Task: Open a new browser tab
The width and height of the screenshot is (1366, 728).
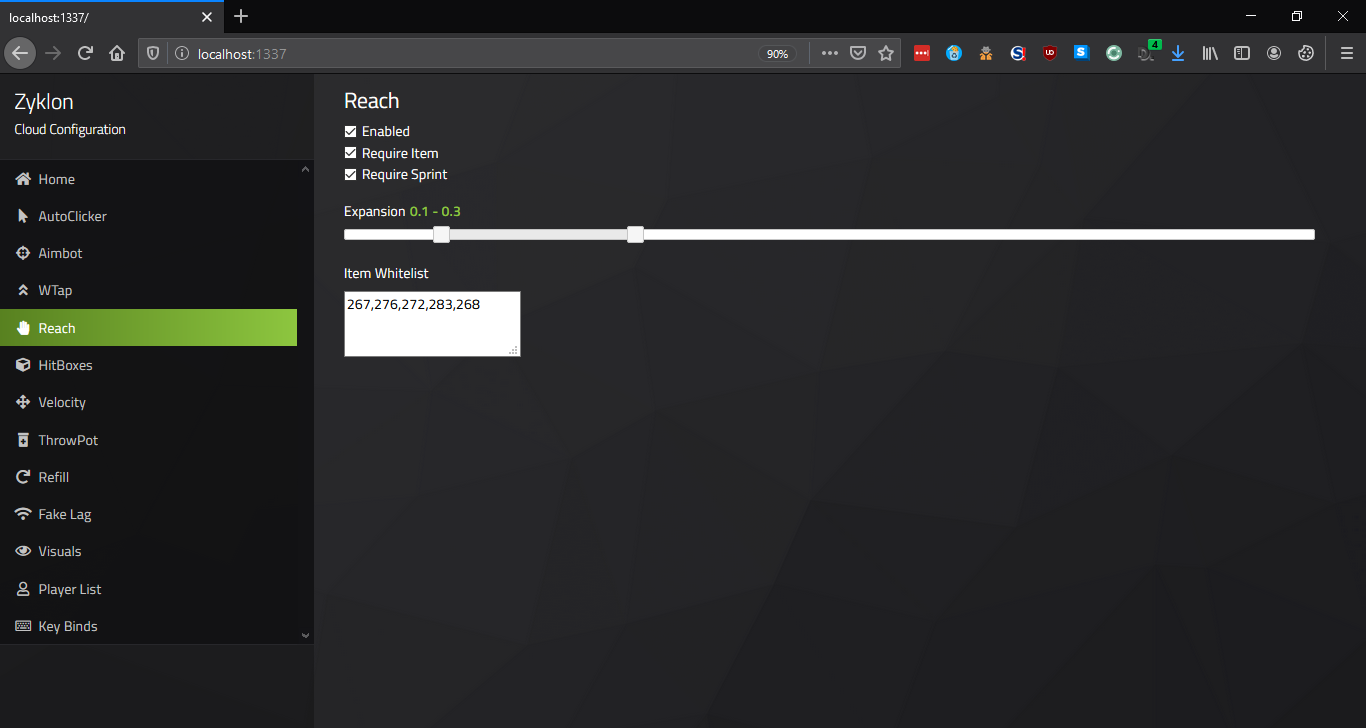Action: tap(241, 16)
